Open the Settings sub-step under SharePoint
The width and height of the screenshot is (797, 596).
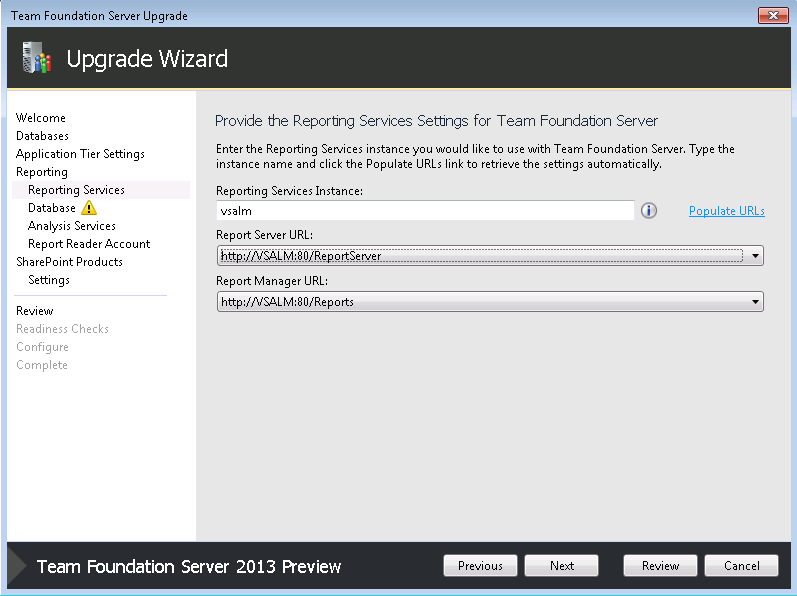[x=49, y=280]
